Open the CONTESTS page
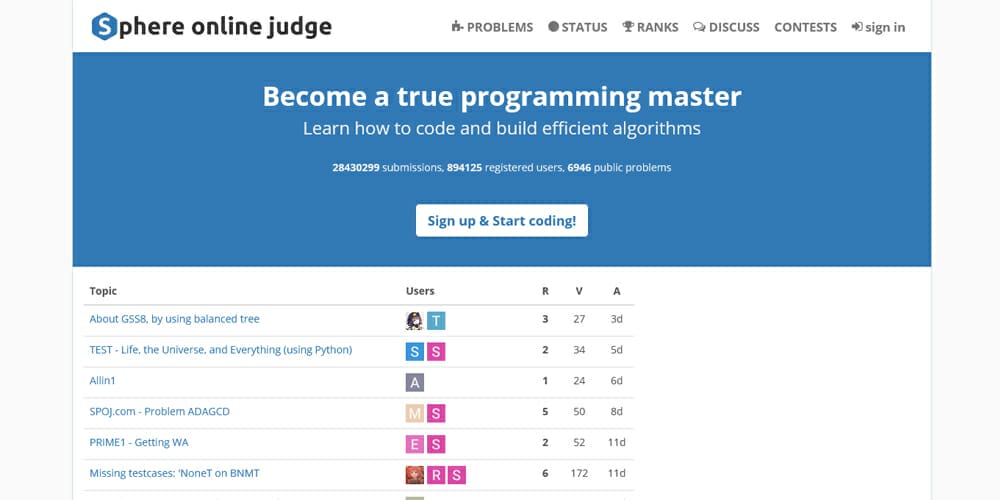 tap(805, 27)
